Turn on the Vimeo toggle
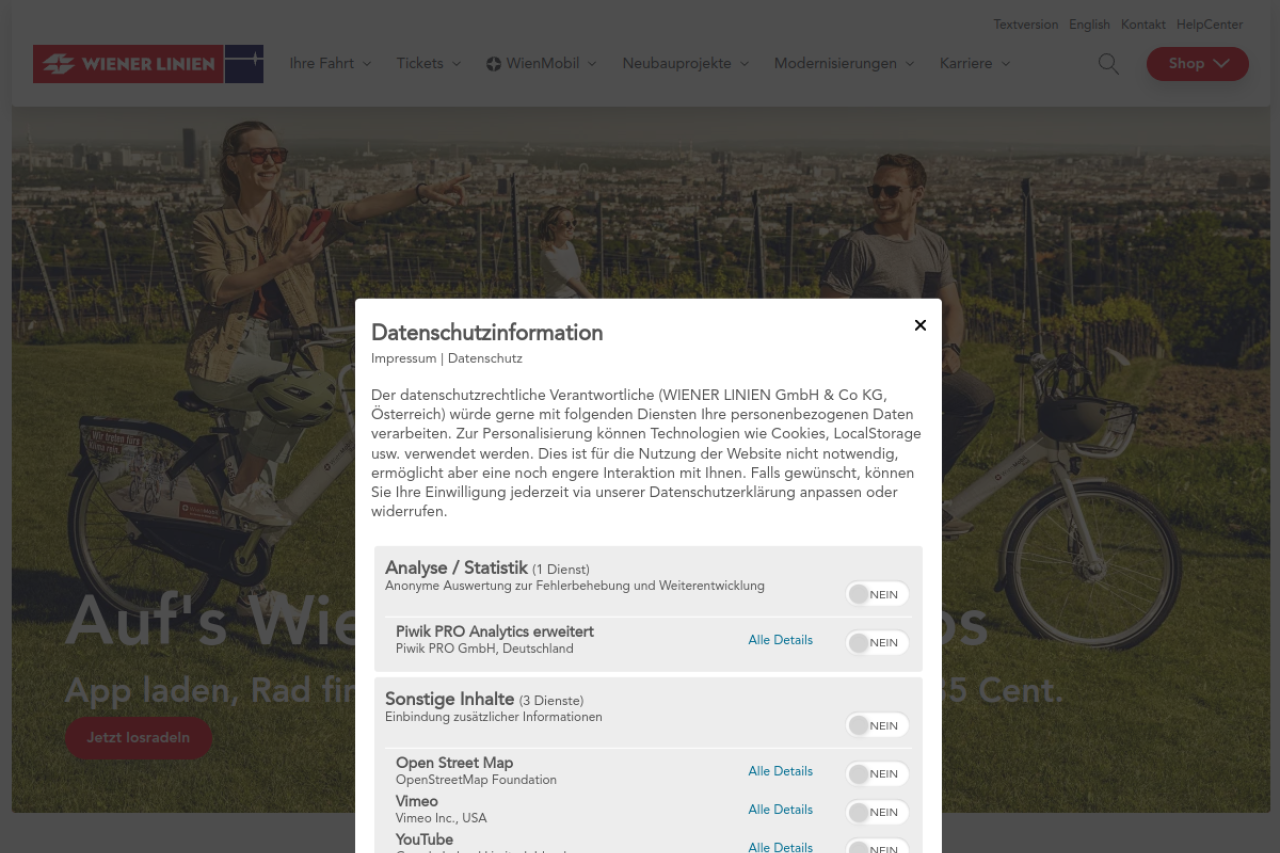This screenshot has height=853, width=1280. click(x=877, y=812)
